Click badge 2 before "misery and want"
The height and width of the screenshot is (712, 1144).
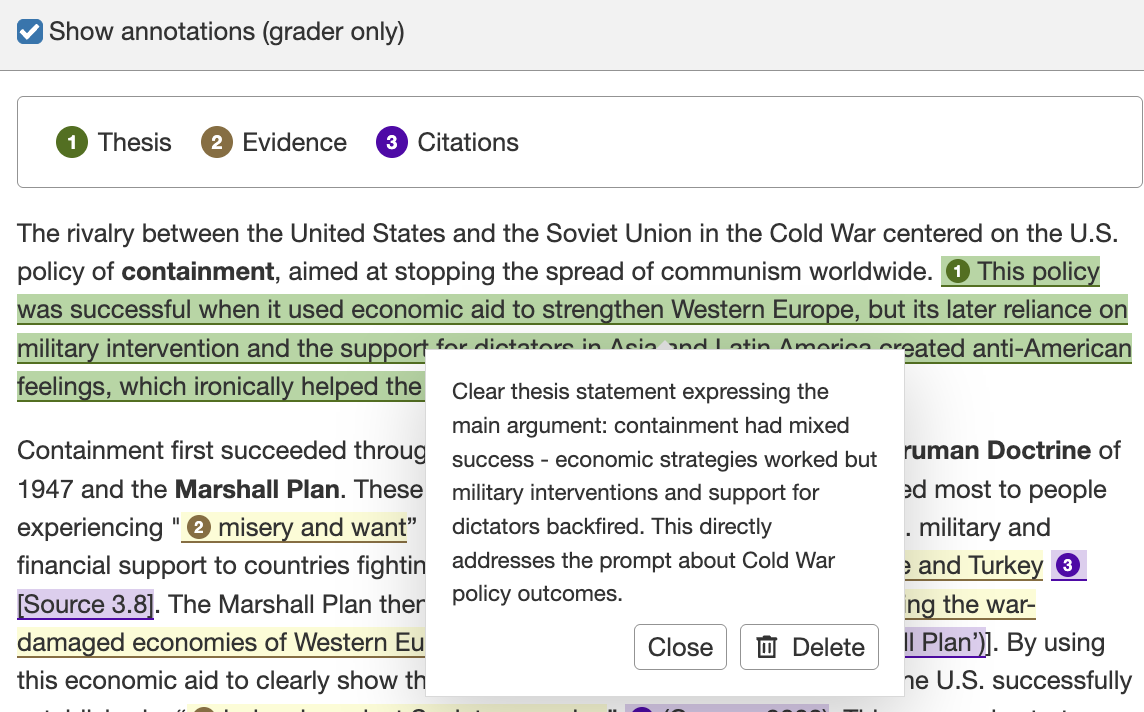[x=198, y=527]
